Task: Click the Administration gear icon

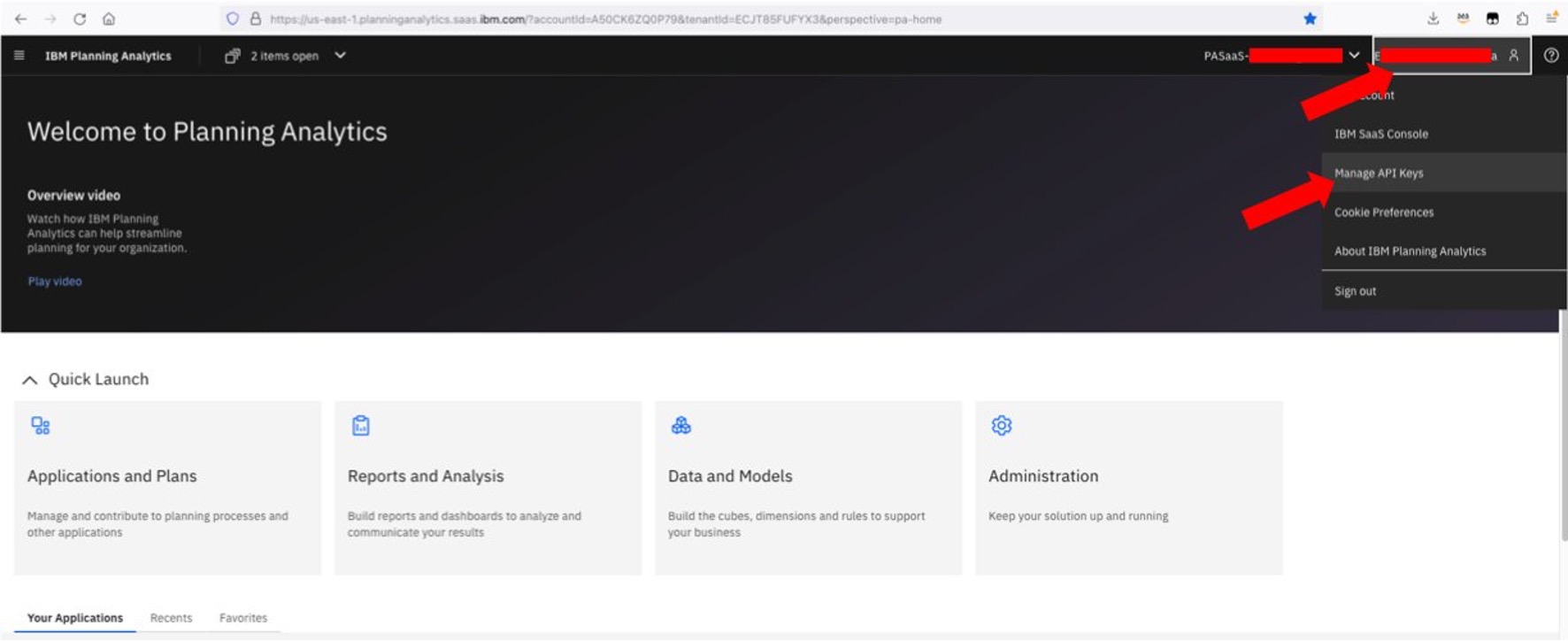Action: 1002,426
